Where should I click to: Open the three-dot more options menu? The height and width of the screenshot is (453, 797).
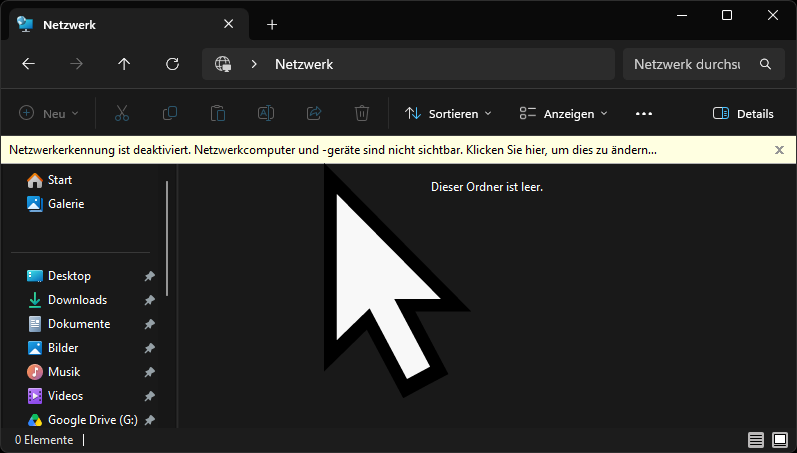pyautogui.click(x=644, y=113)
